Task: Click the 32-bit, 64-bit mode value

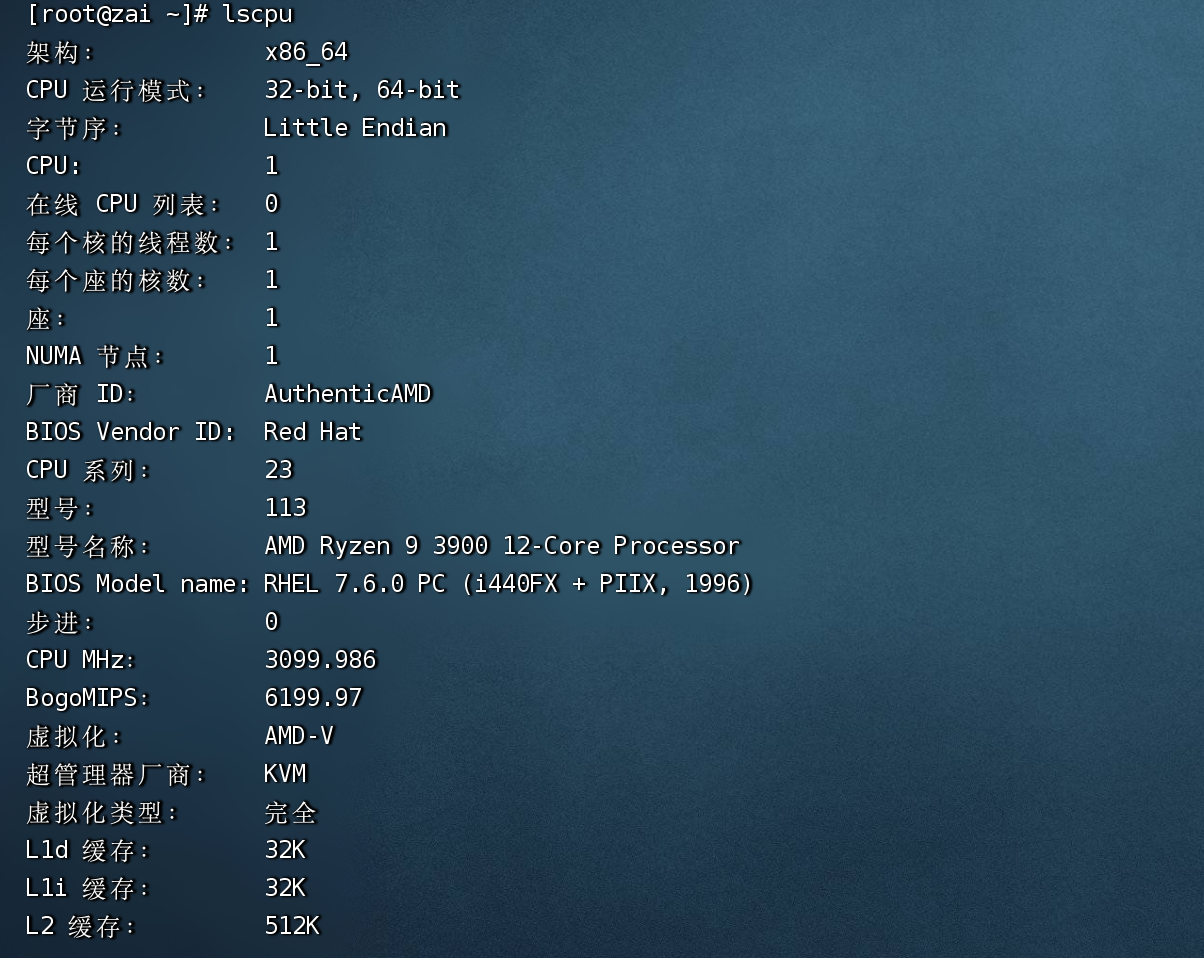Action: (x=361, y=90)
